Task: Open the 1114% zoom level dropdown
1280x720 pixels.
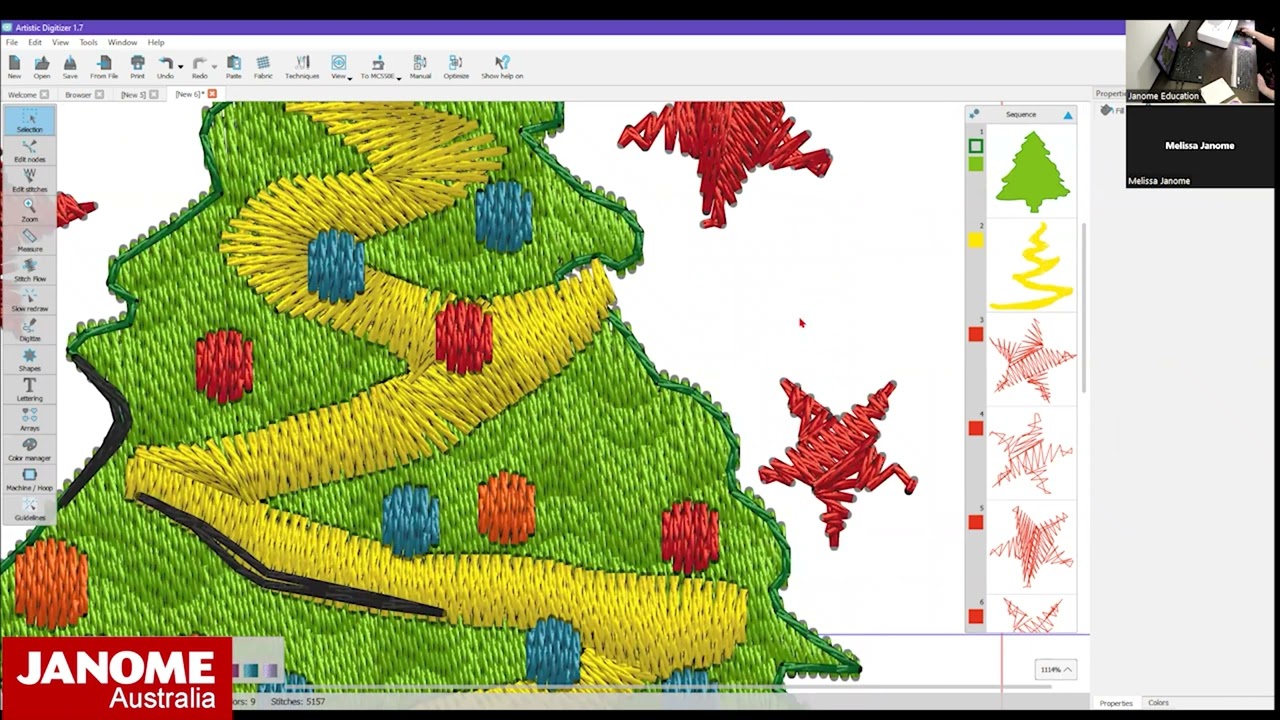Action: (x=1055, y=669)
